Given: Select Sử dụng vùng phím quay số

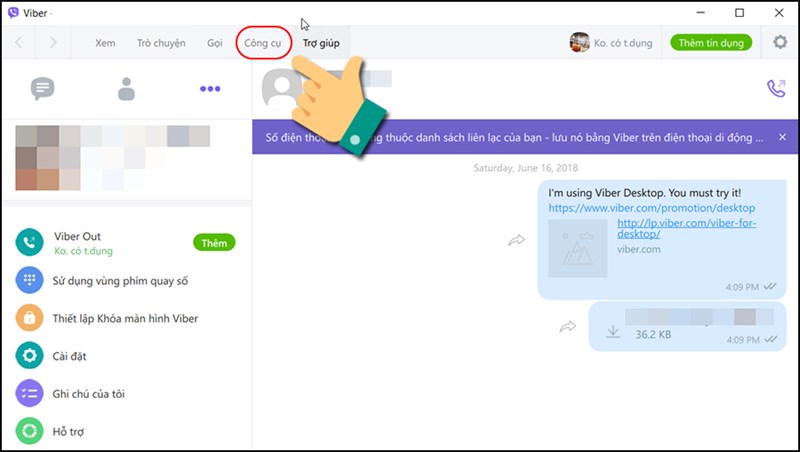Looking at the screenshot, I should coord(120,281).
